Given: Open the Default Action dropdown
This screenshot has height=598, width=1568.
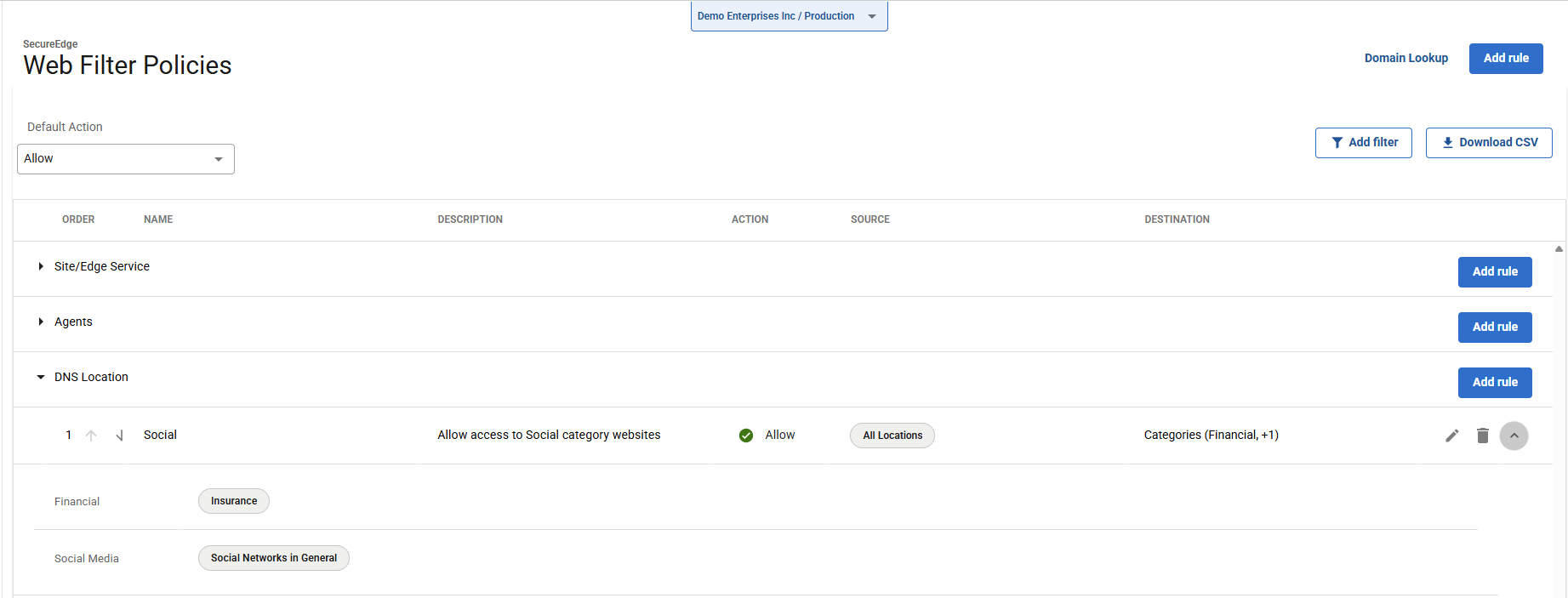Looking at the screenshot, I should click(x=126, y=159).
